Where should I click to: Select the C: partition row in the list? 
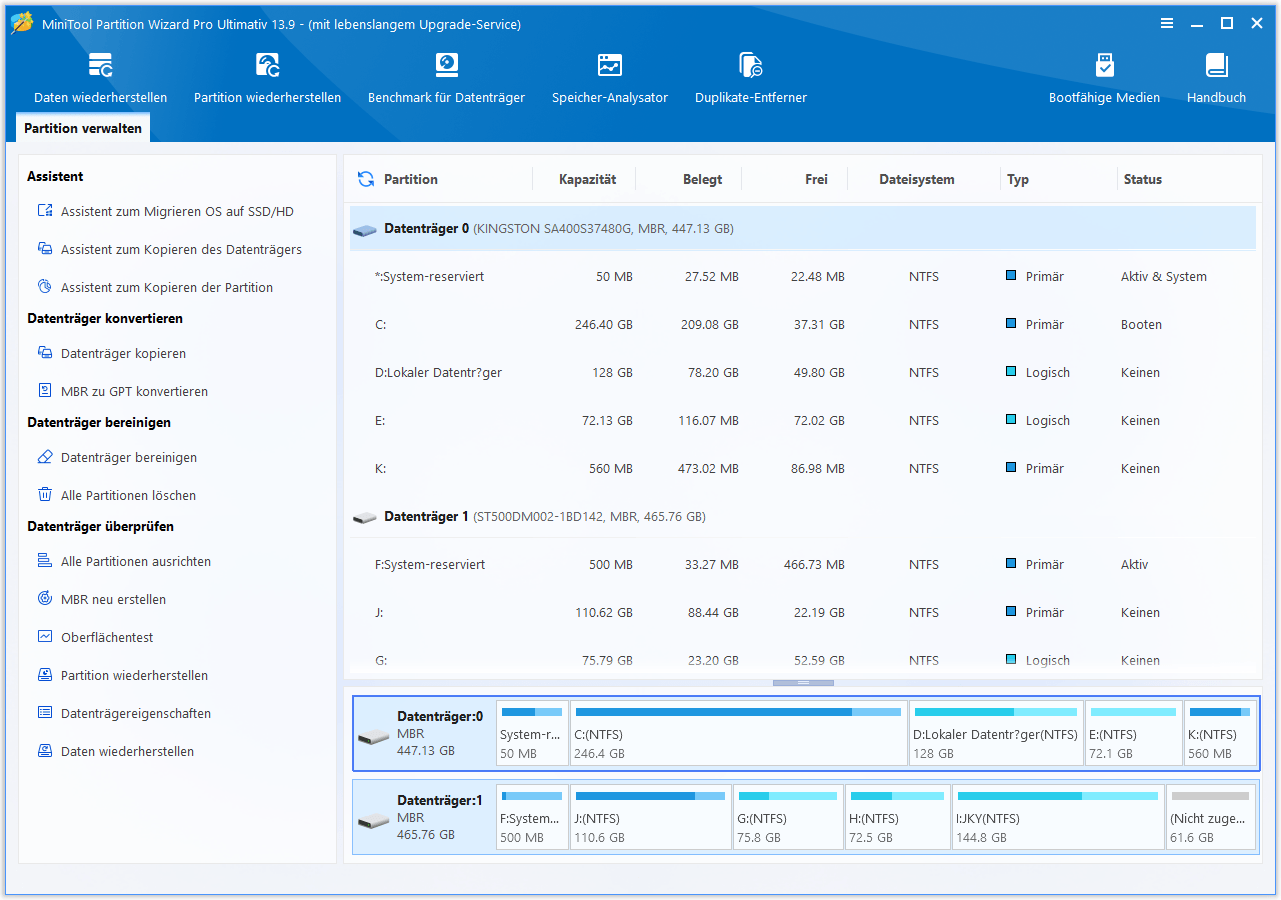pos(803,324)
